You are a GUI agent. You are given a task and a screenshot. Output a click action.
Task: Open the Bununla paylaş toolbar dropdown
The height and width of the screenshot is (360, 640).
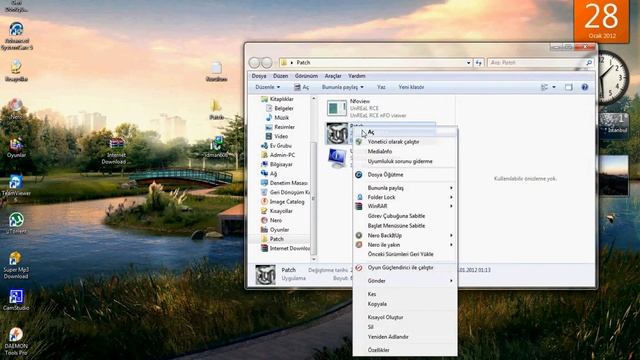pos(342,87)
